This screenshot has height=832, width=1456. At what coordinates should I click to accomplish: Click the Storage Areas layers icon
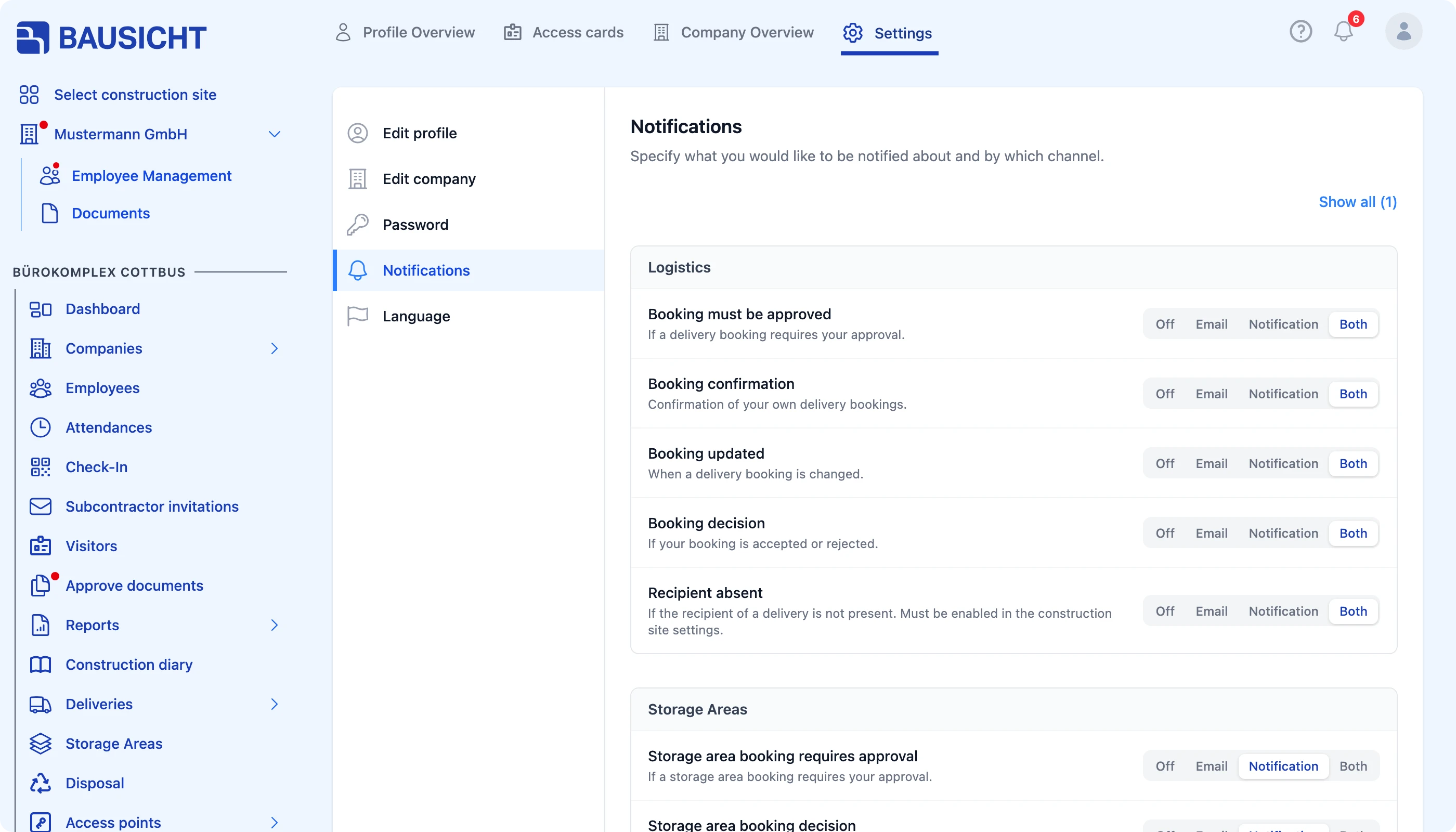click(x=41, y=744)
